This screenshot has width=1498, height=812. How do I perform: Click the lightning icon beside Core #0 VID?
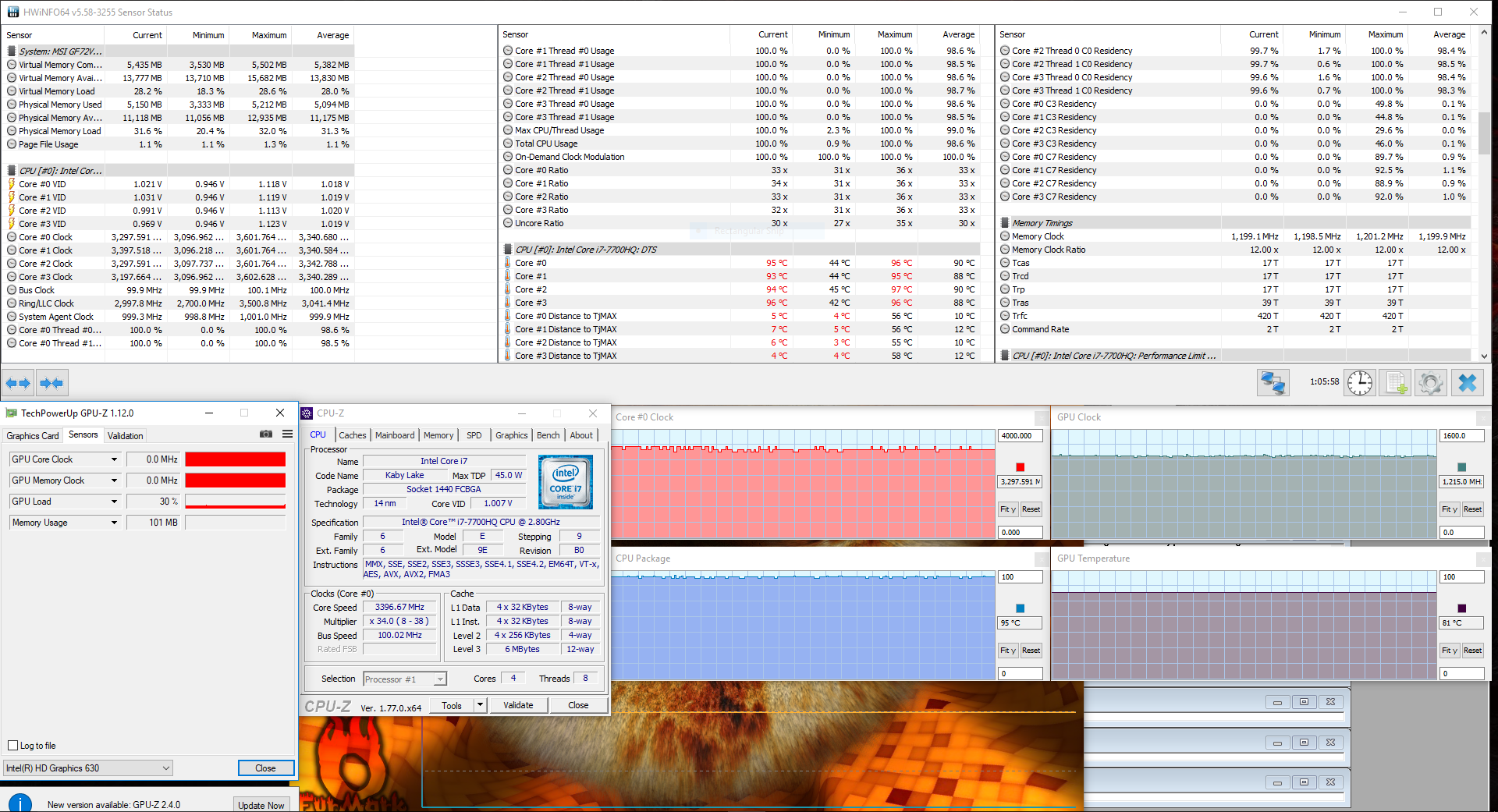point(12,184)
